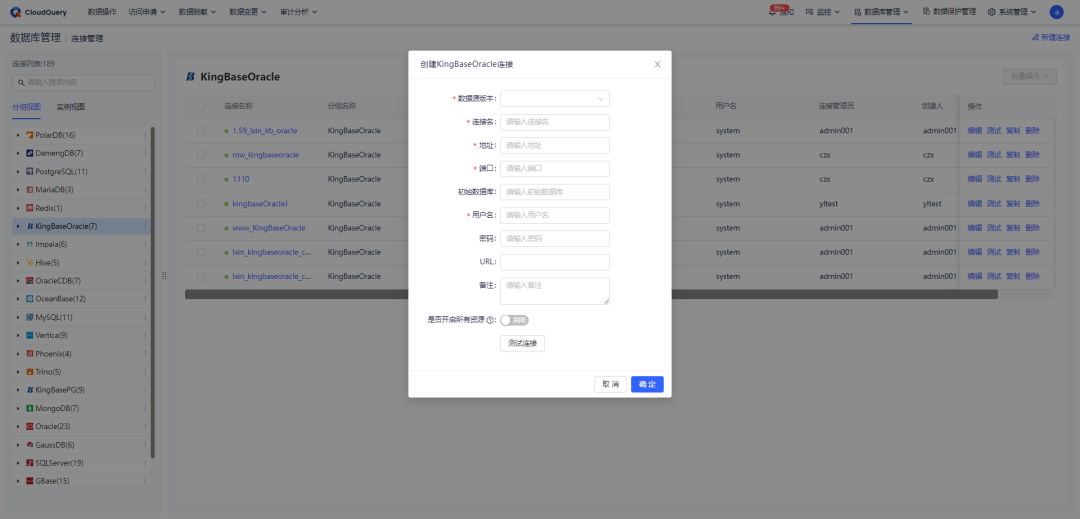Expand the Oracle(23) tree node
The width and height of the screenshot is (1080, 519).
pyautogui.click(x=19, y=427)
